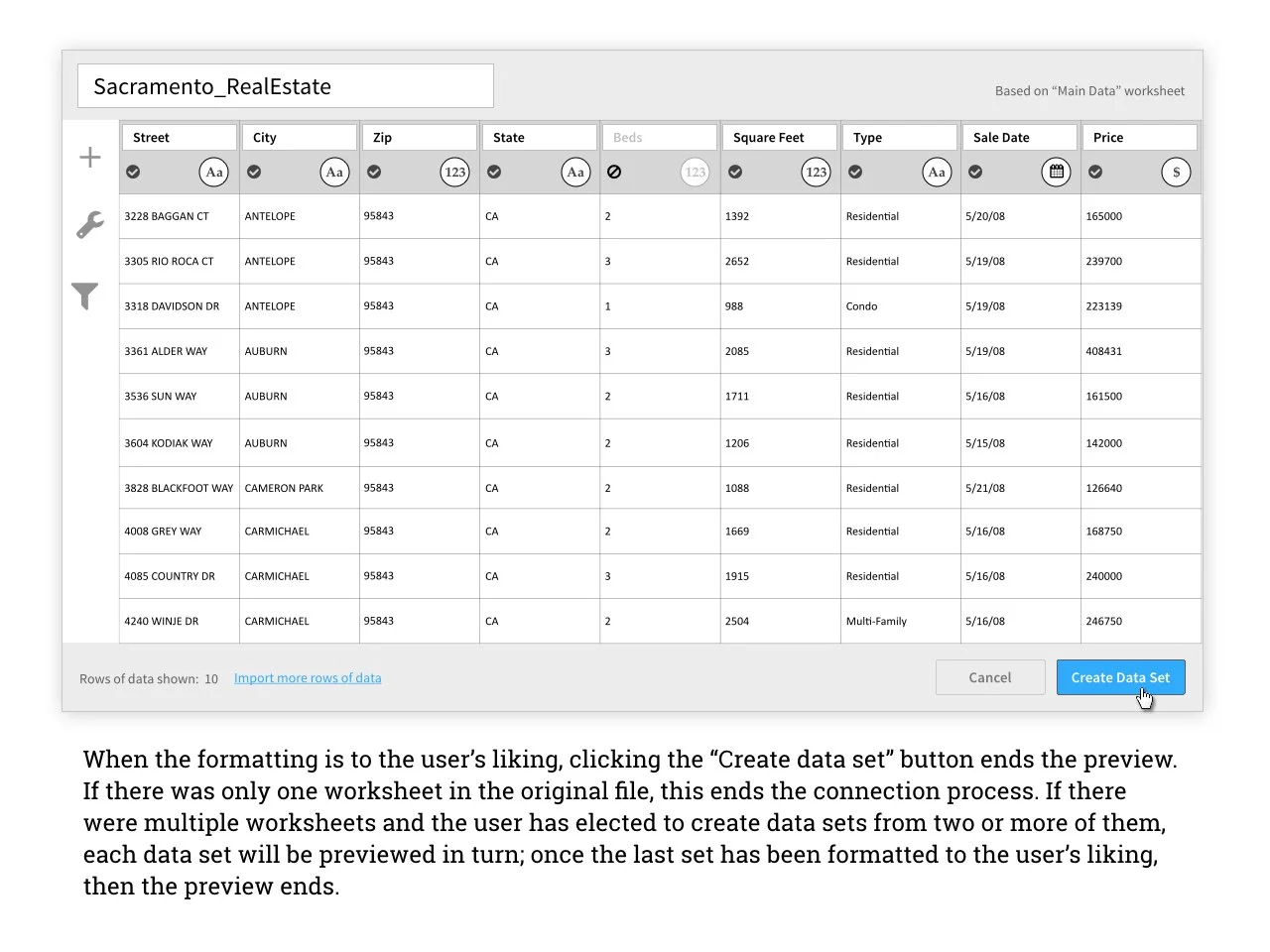
Task: Select the Condo type cell
Action: [901, 306]
